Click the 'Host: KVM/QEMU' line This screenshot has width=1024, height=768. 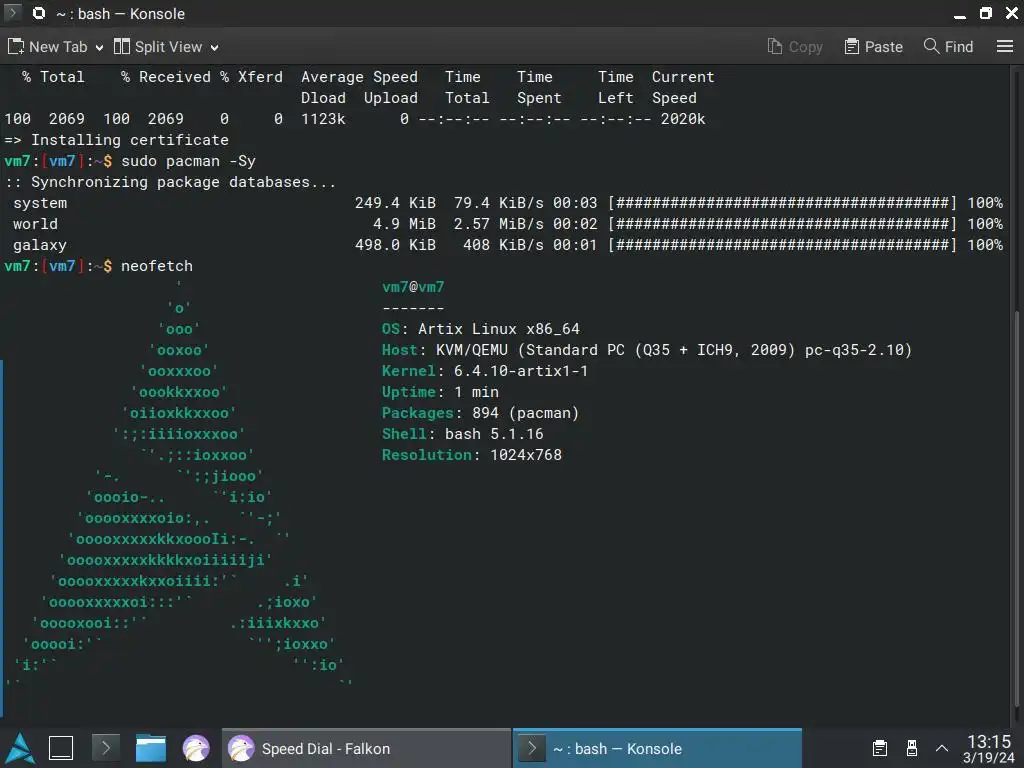point(647,350)
